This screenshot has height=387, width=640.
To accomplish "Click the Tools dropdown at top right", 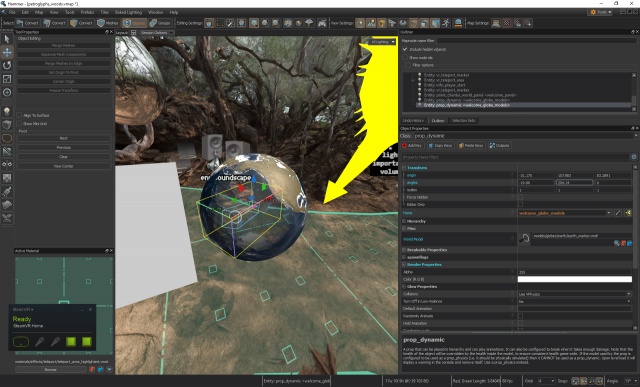I will tap(601, 12).
